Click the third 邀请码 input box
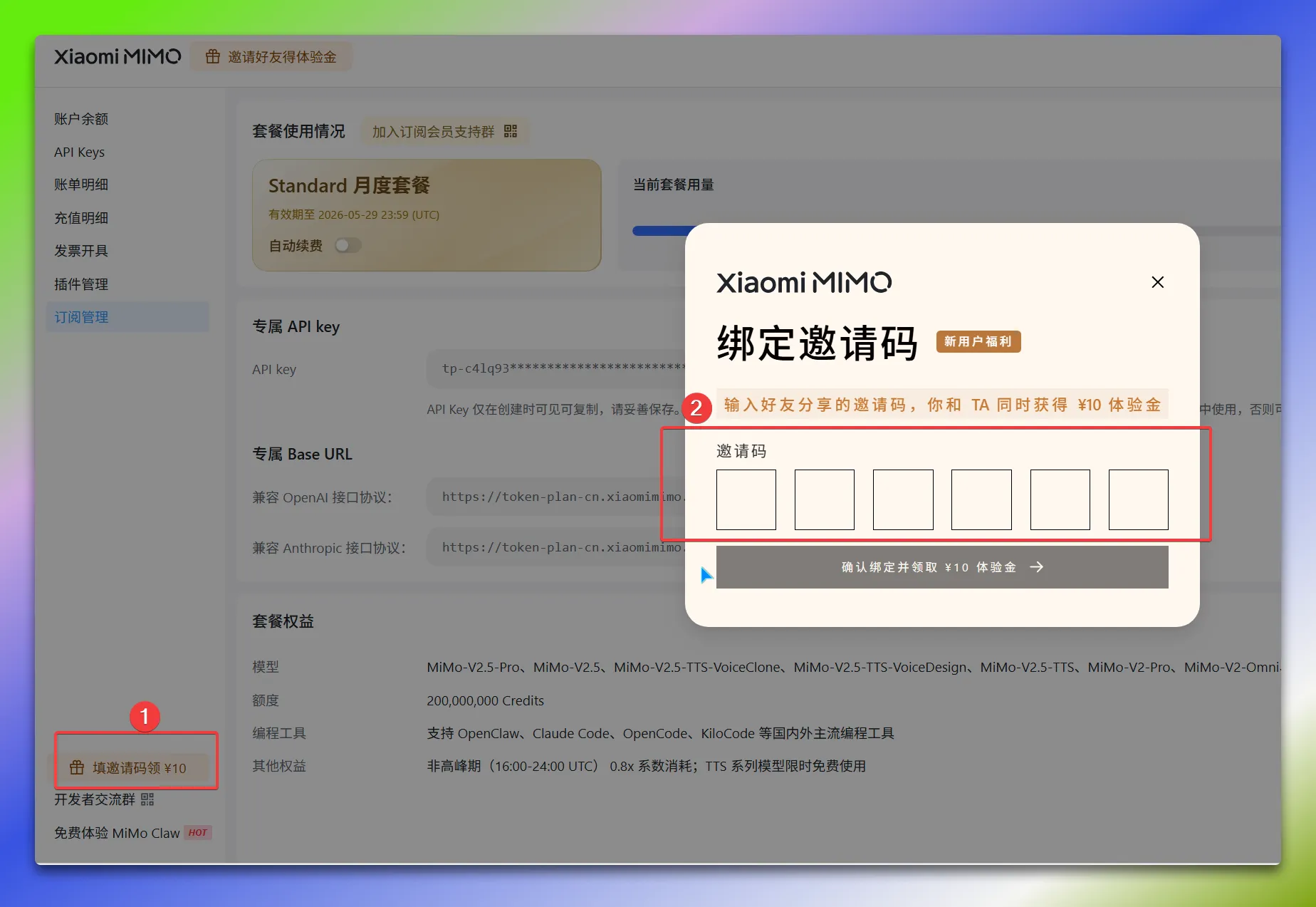1316x907 pixels. (x=903, y=499)
